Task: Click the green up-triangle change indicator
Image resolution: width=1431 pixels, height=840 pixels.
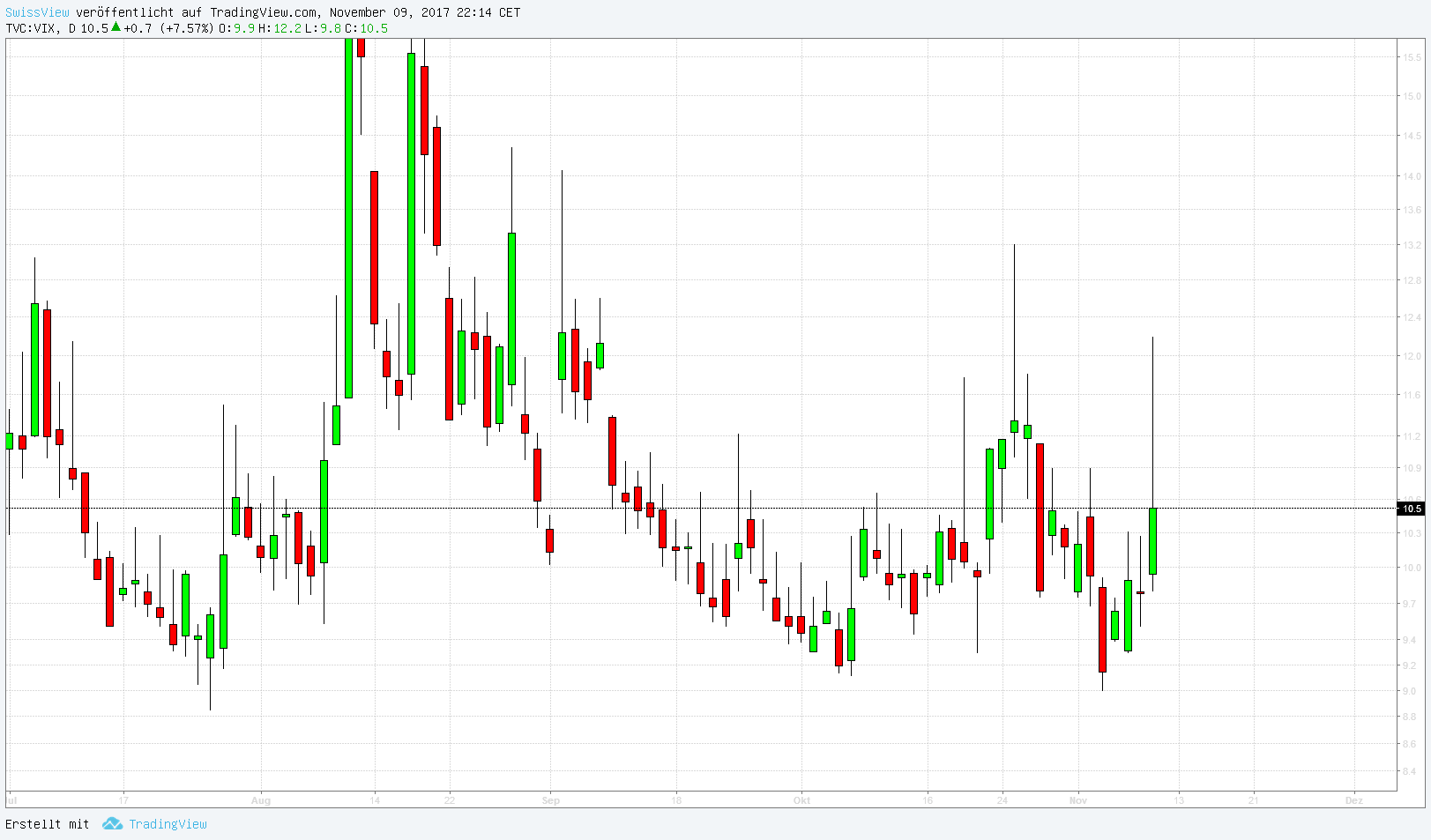Action: (x=116, y=27)
